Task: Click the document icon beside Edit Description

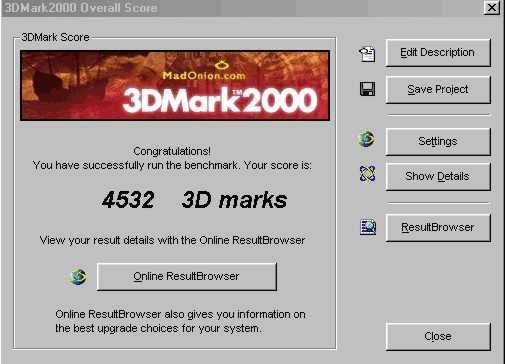Action: click(x=367, y=54)
